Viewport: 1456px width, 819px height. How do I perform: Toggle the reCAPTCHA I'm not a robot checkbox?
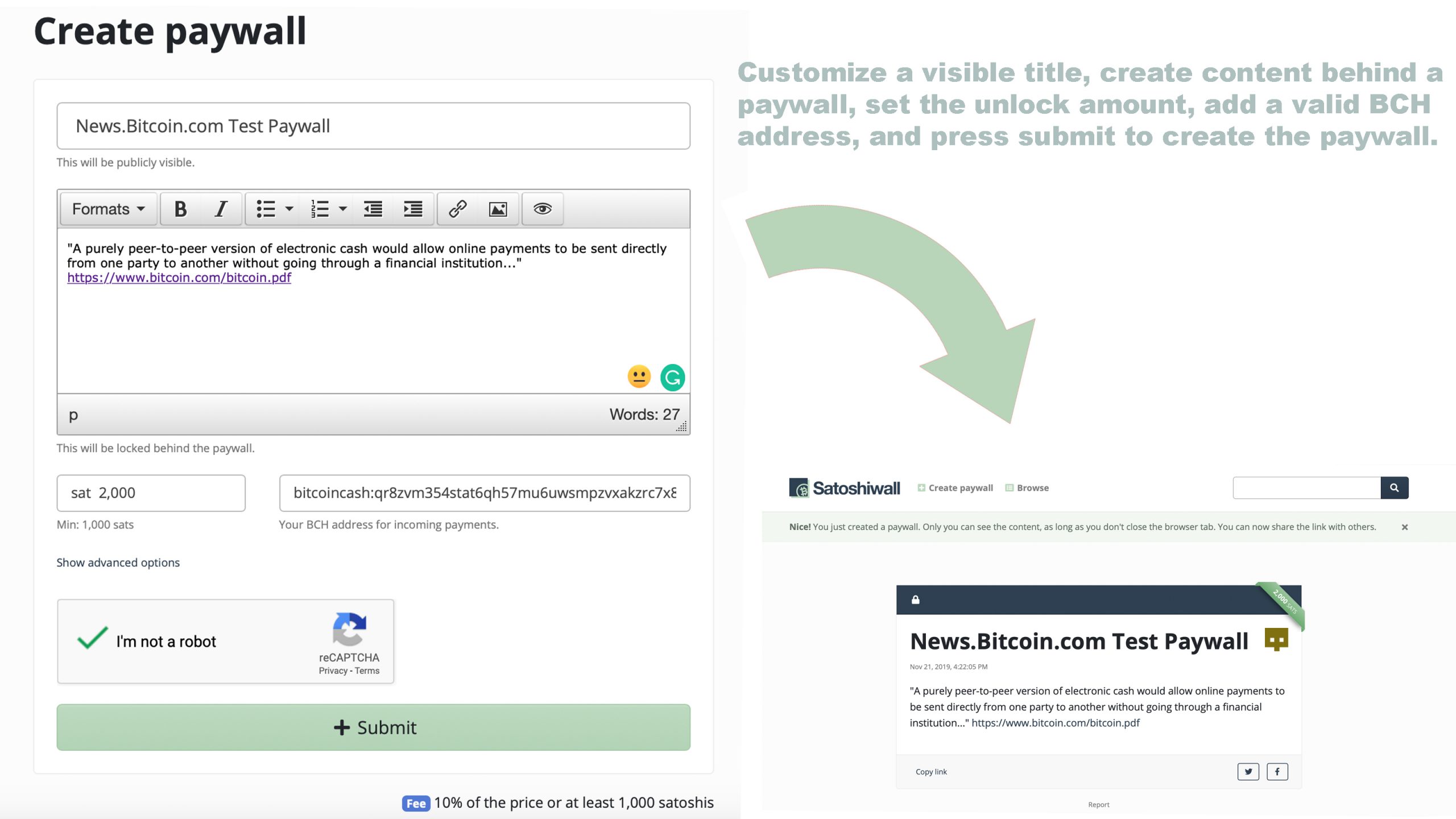(x=91, y=640)
